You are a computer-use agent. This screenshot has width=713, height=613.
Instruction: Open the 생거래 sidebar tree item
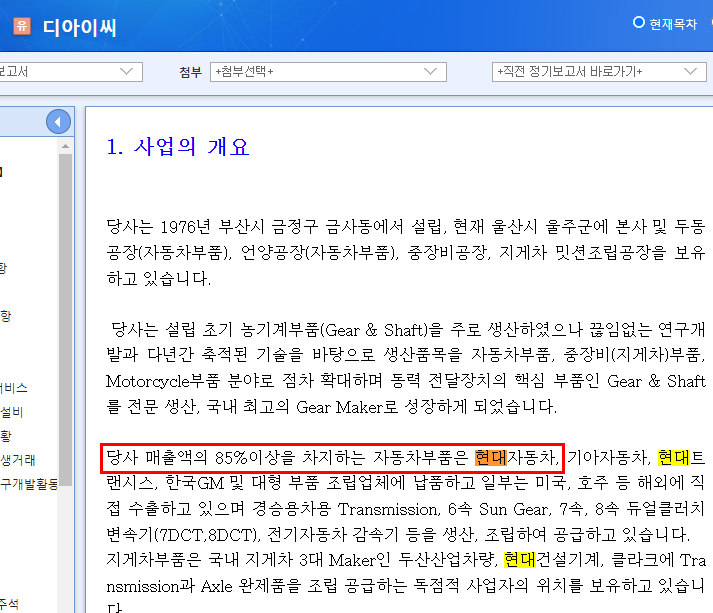(18, 460)
